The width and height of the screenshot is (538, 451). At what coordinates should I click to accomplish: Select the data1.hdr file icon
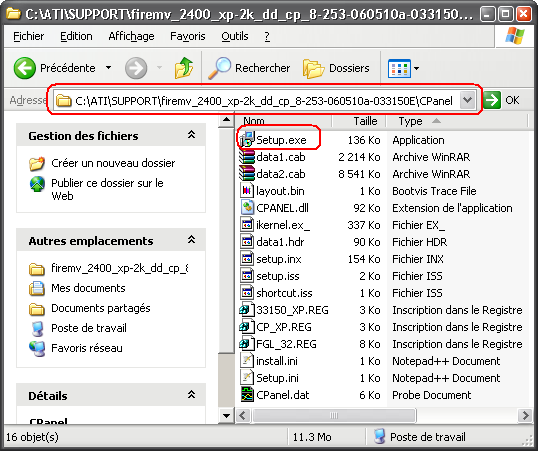coord(247,242)
